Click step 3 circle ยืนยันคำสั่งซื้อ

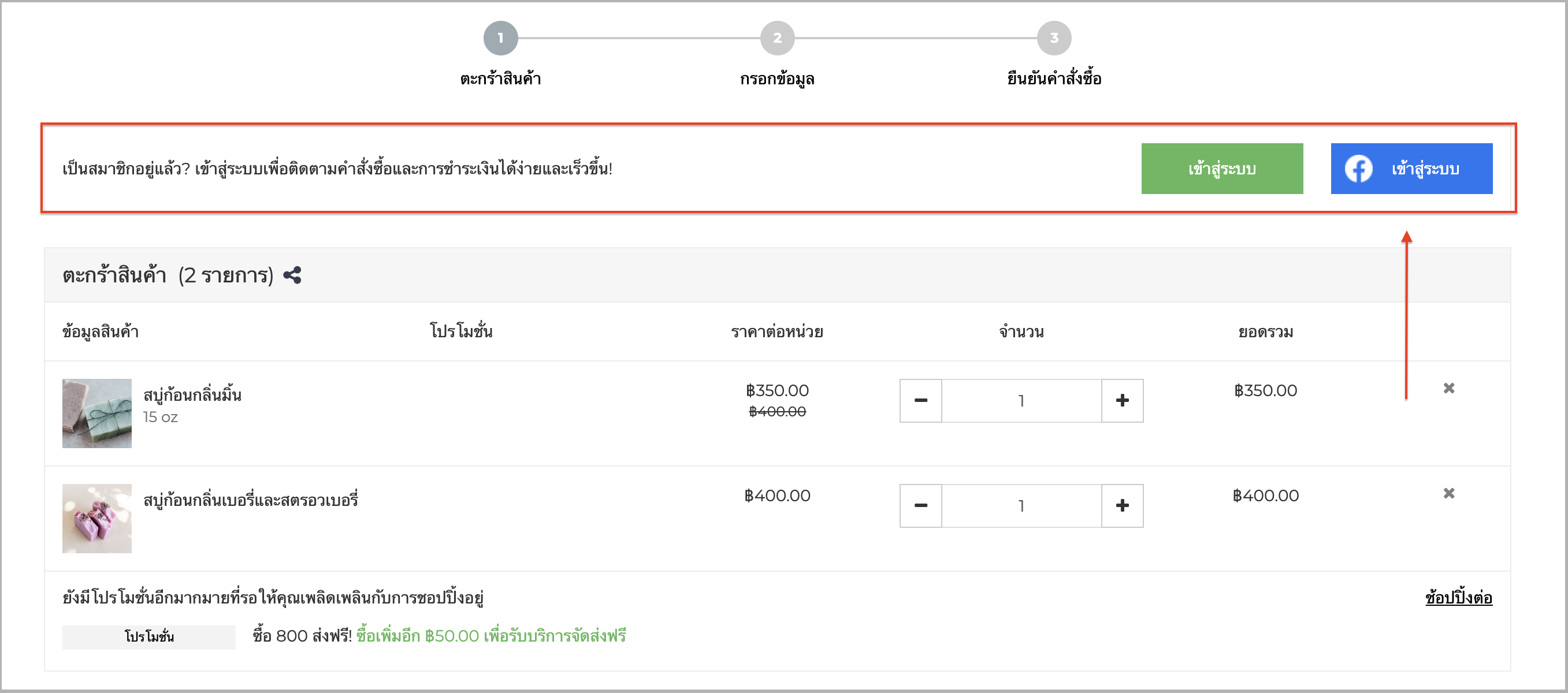1054,38
